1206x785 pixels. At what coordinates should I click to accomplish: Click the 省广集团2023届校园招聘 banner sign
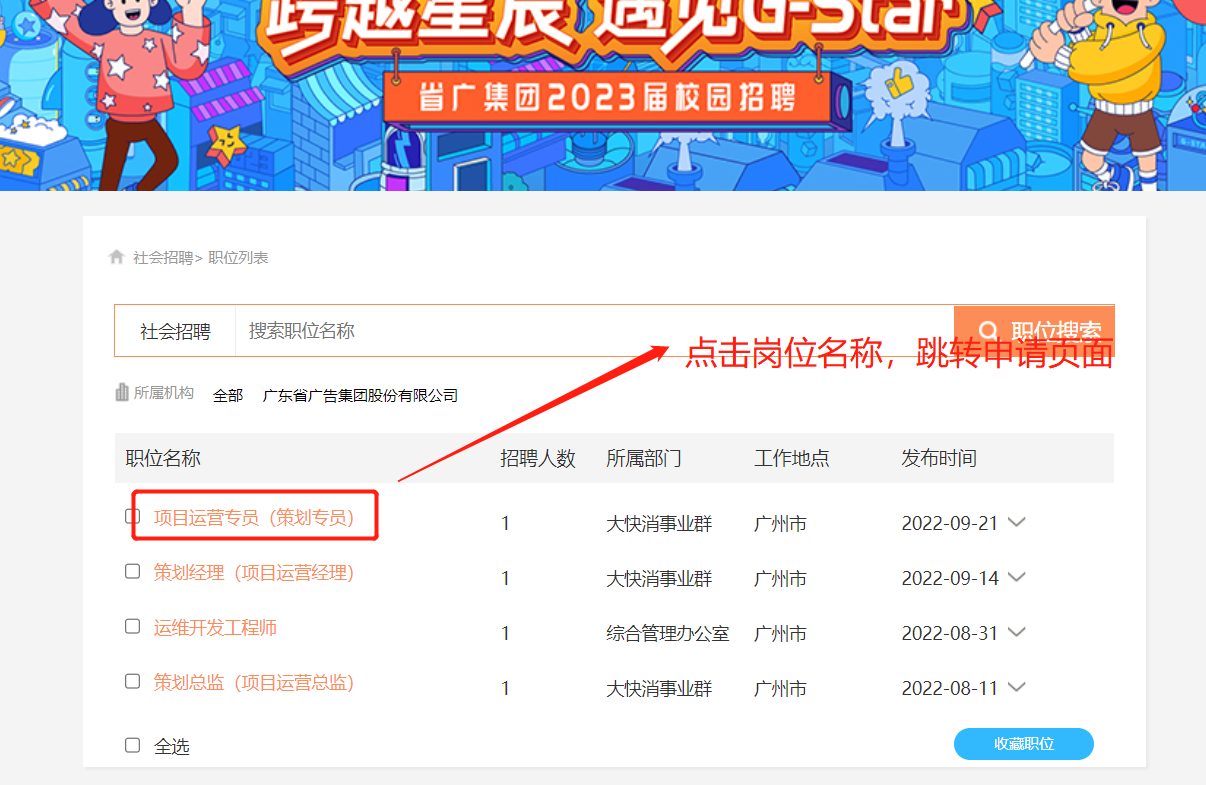pos(608,98)
